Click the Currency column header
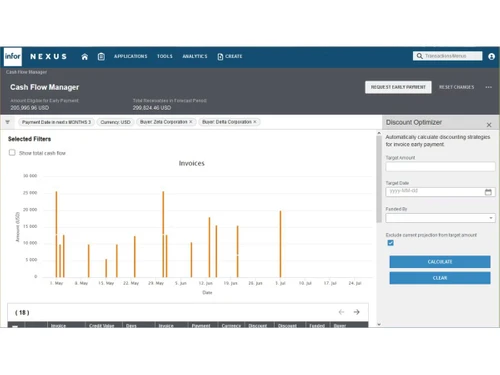Image resolution: width=500 pixels, height=375 pixels. pyautogui.click(x=231, y=325)
